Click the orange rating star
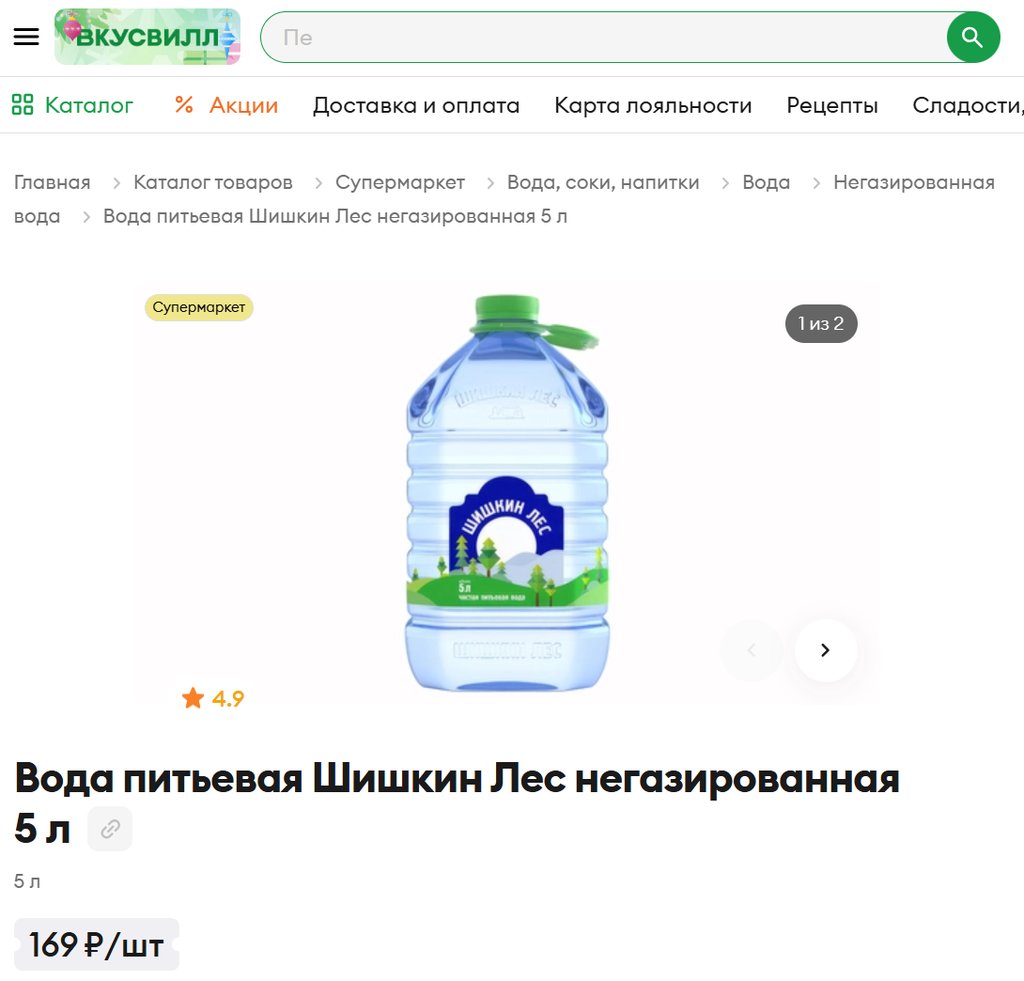Screen dimensions: 1024x981 pos(193,698)
